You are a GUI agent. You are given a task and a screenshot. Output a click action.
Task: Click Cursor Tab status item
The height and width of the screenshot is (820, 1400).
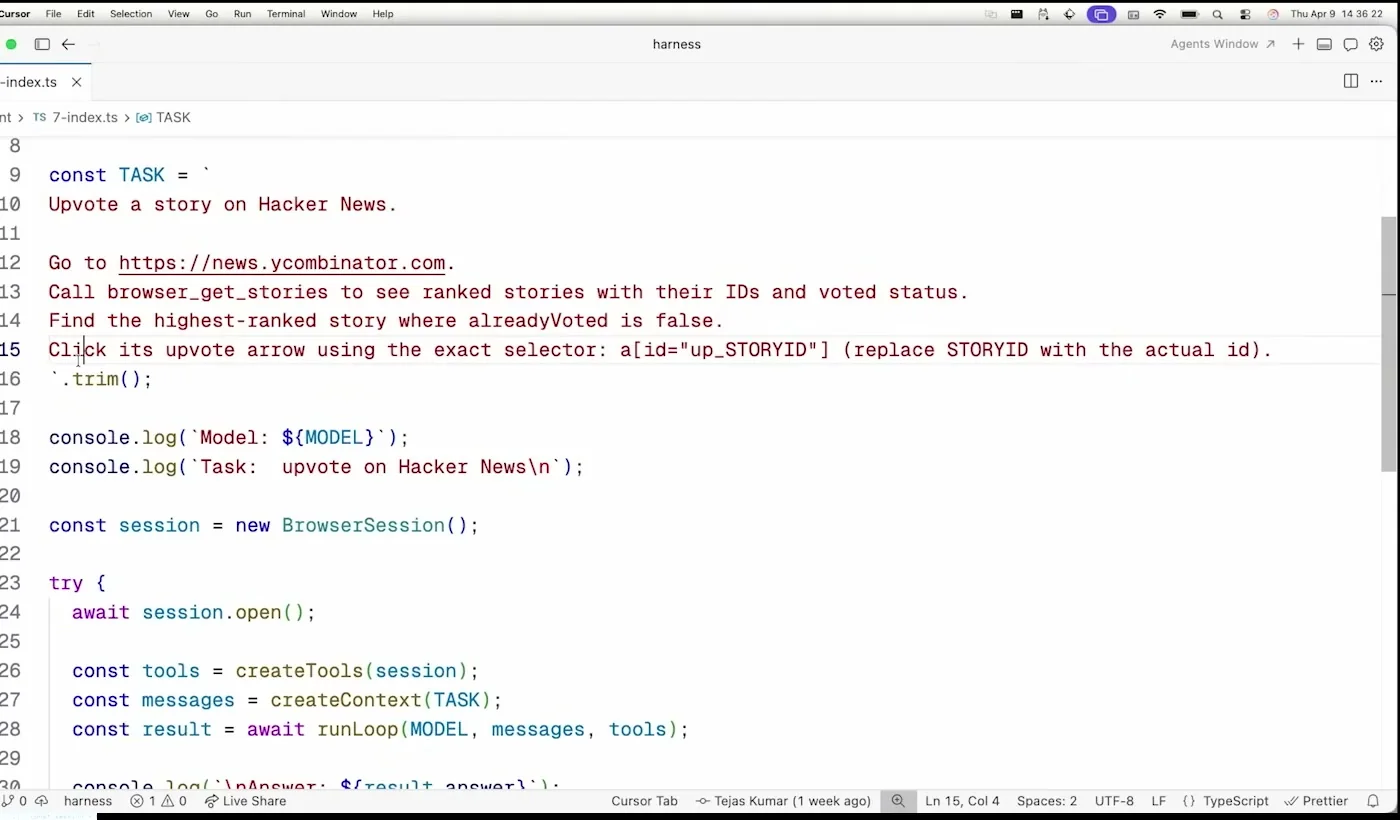tap(644, 801)
